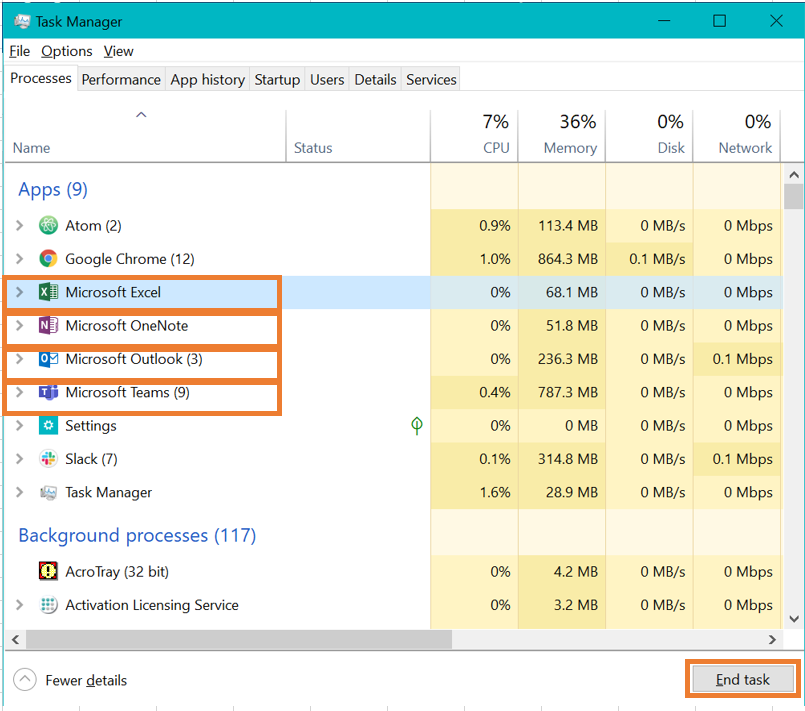Select the Background processes (117) heading
The width and height of the screenshot is (805, 711).
(137, 535)
